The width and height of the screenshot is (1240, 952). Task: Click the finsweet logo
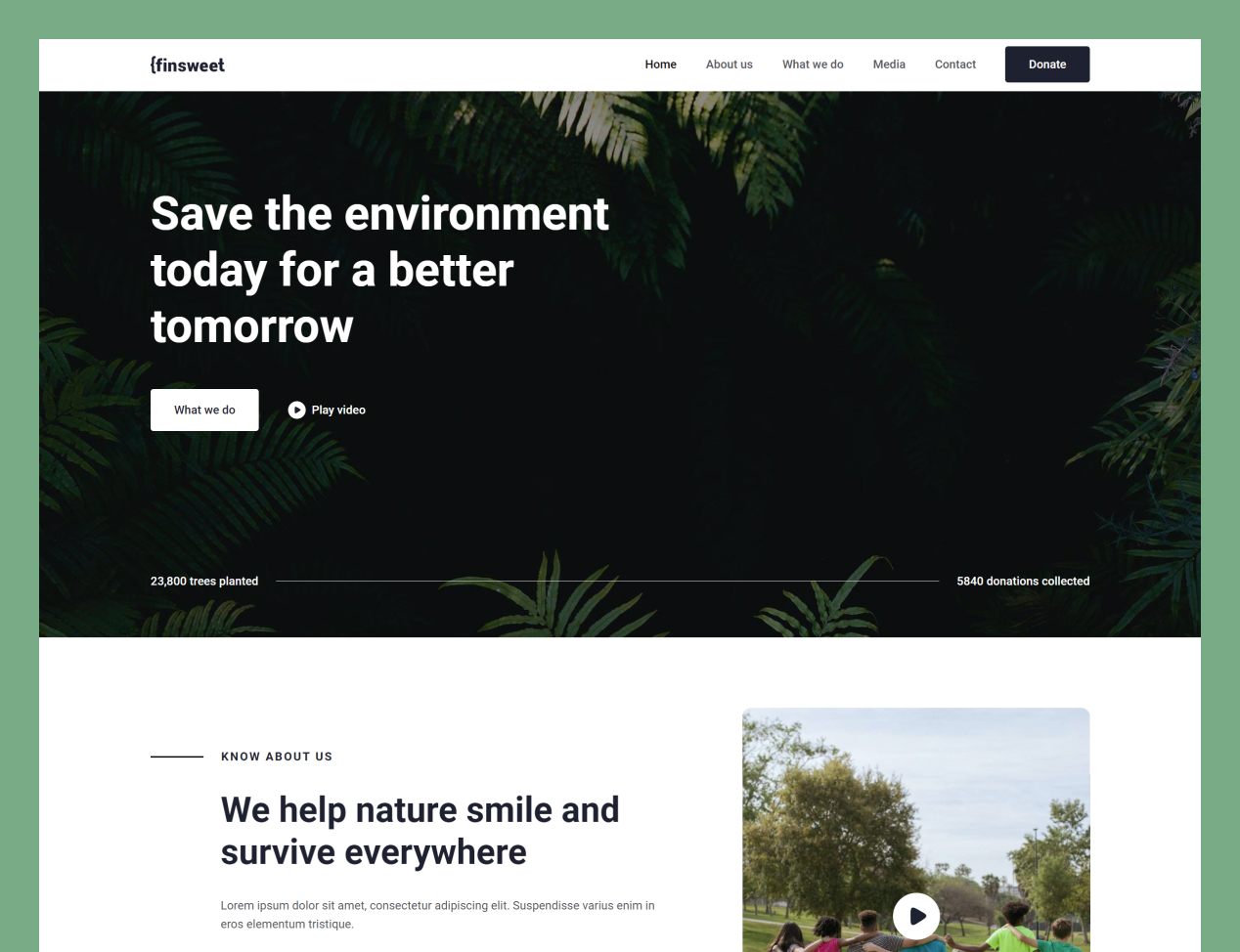[187, 65]
